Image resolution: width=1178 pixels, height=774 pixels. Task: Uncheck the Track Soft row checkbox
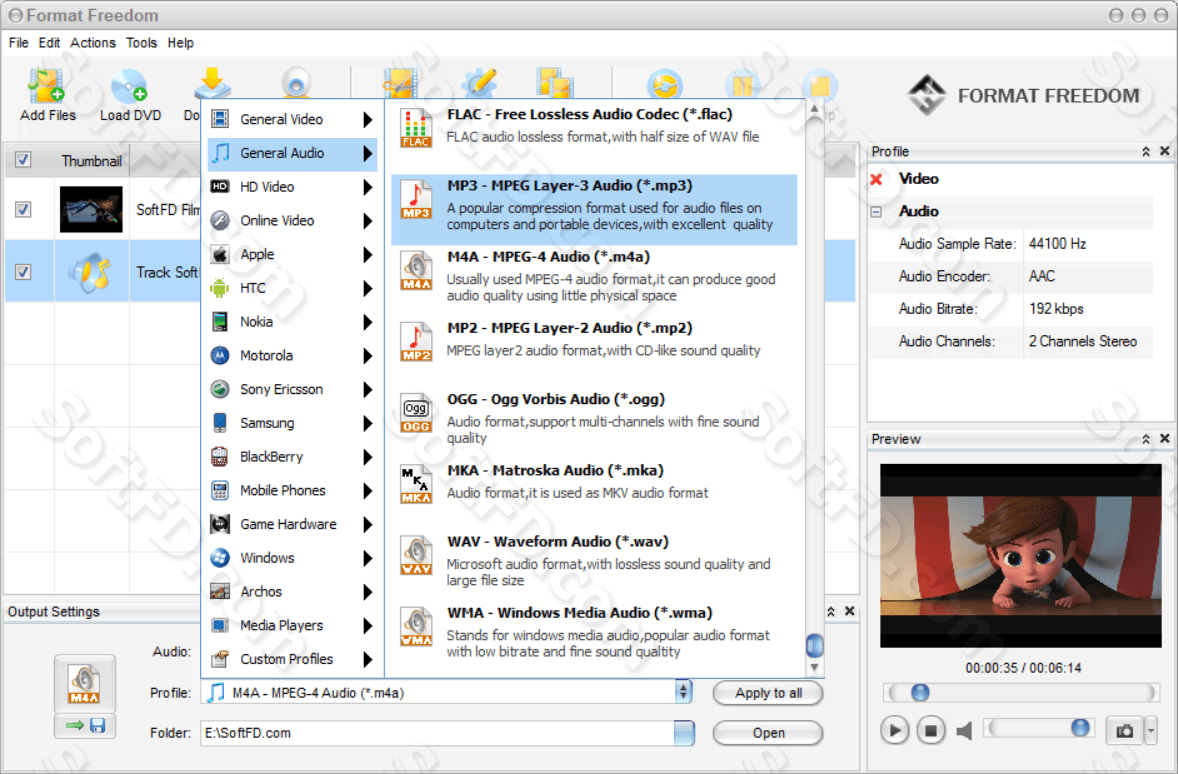coord(23,271)
